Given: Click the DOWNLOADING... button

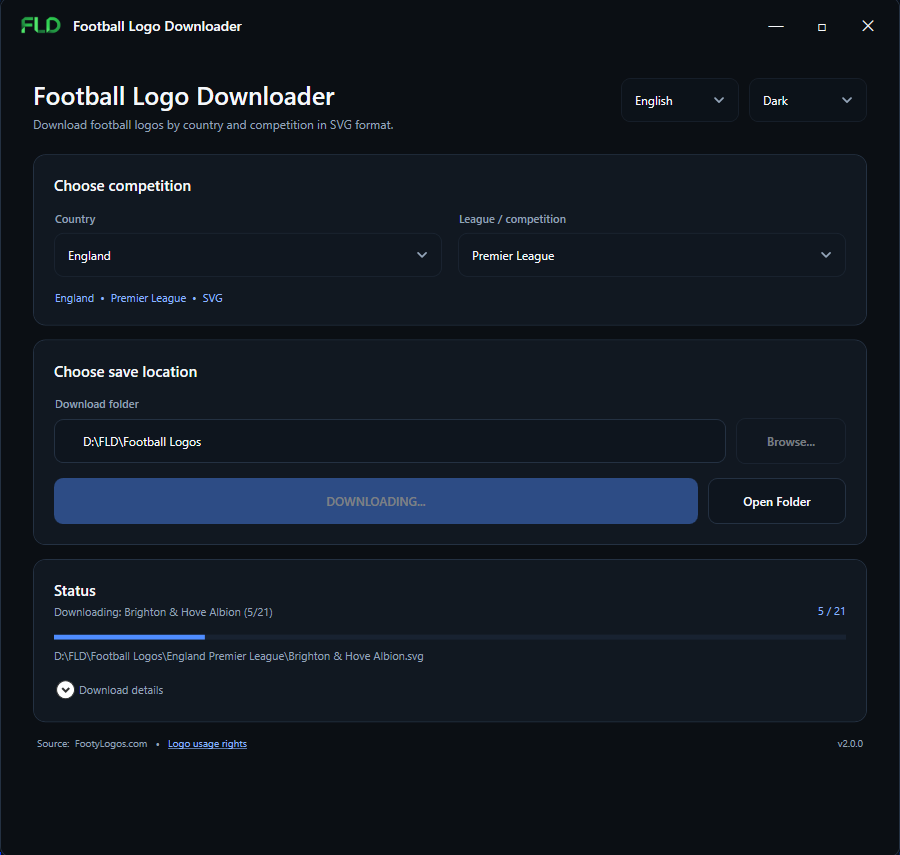Looking at the screenshot, I should pyautogui.click(x=376, y=502).
